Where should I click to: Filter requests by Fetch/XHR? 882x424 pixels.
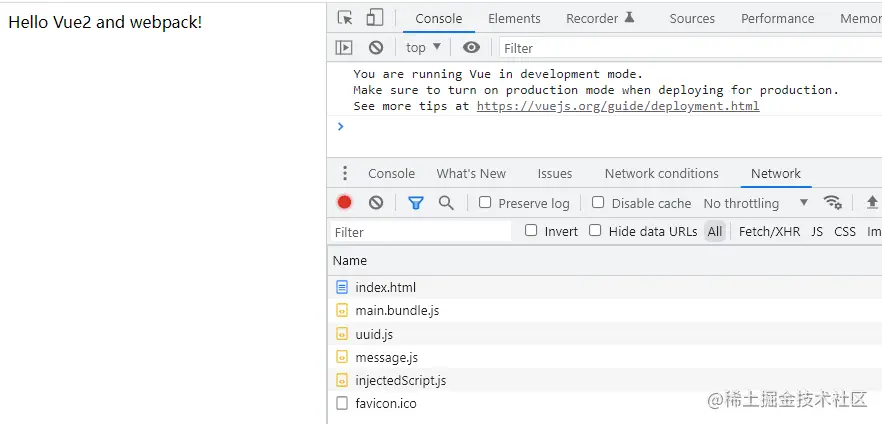[769, 232]
